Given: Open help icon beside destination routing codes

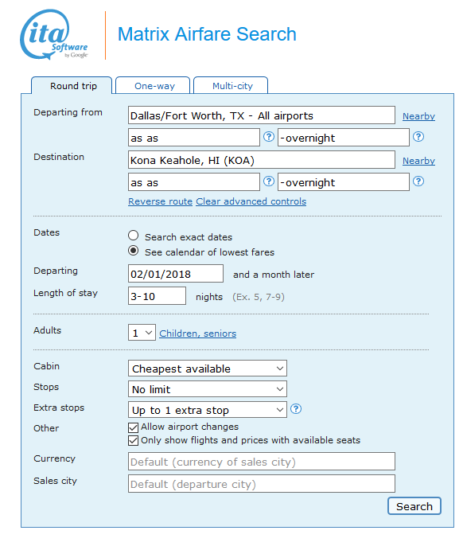Looking at the screenshot, I should (269, 181).
